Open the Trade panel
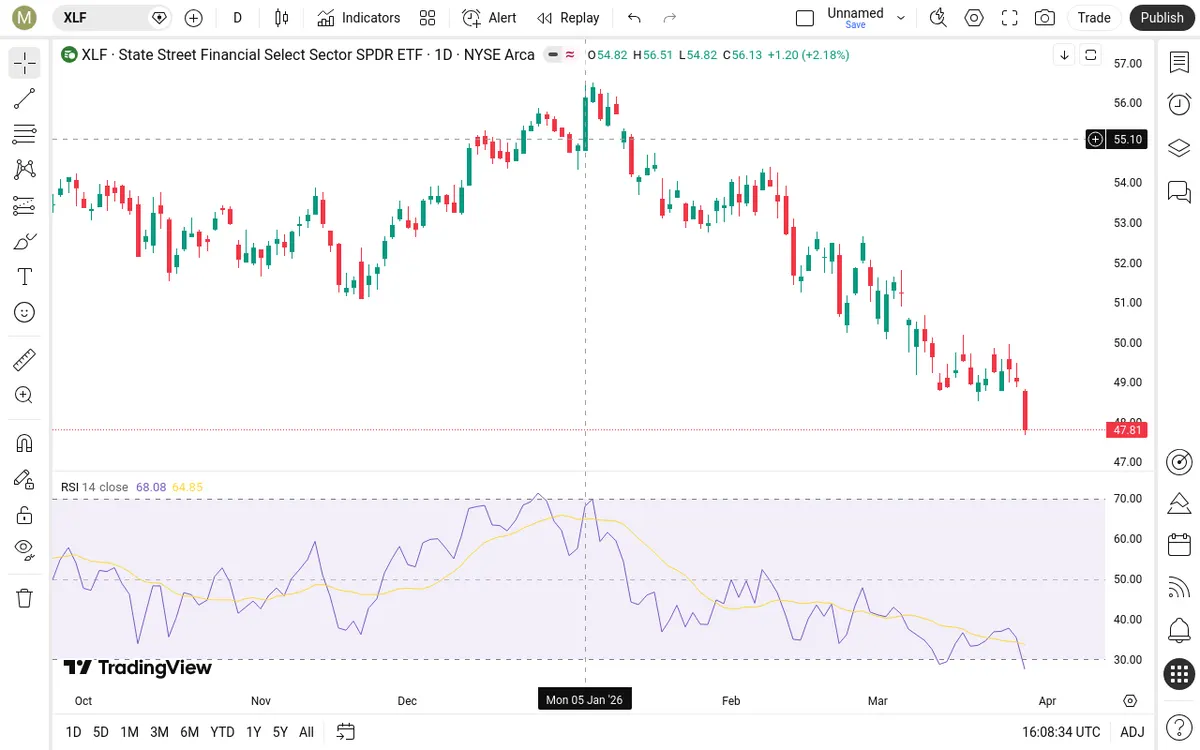Image resolution: width=1200 pixels, height=750 pixels. (1094, 17)
